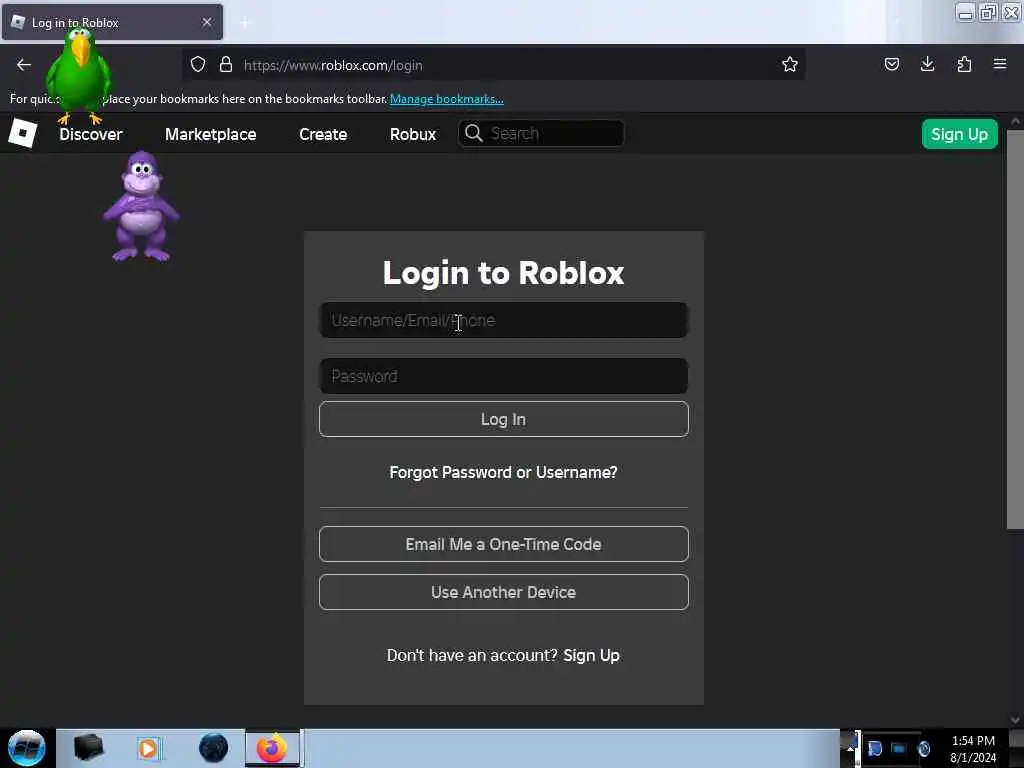Click the green Sign Up button
This screenshot has height=768, width=1024.
coord(959,134)
